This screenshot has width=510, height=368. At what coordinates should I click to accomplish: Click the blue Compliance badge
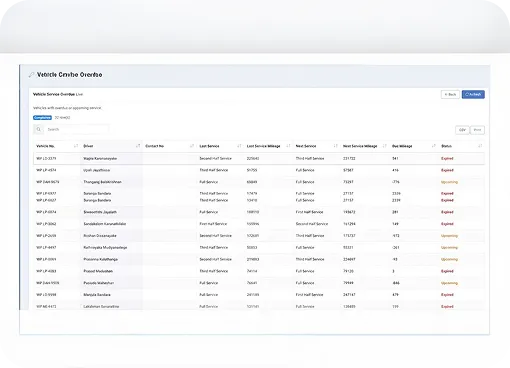tap(42, 118)
